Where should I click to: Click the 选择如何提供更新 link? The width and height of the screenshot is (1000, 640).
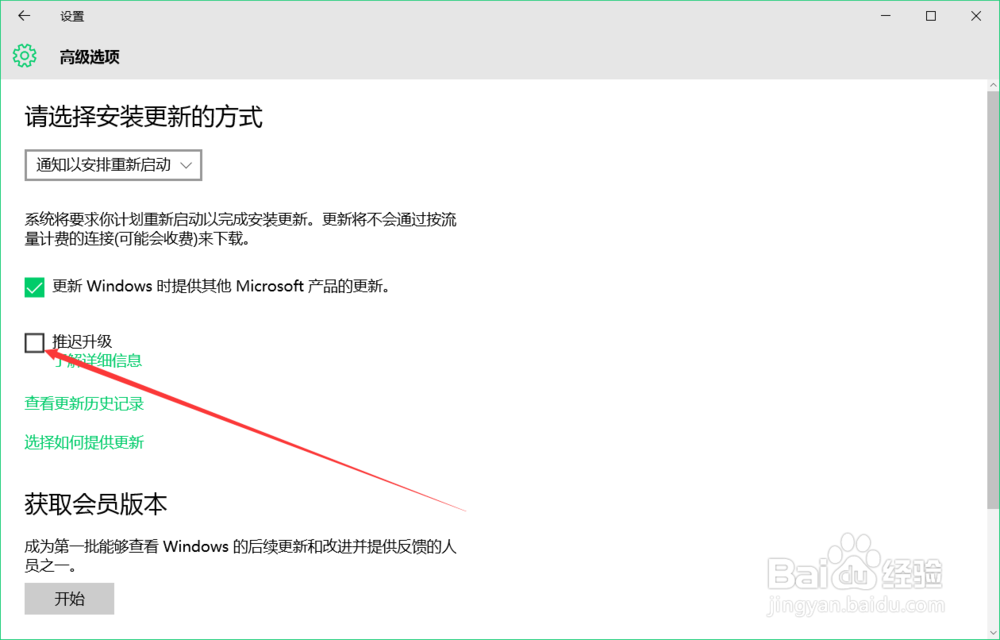[84, 442]
